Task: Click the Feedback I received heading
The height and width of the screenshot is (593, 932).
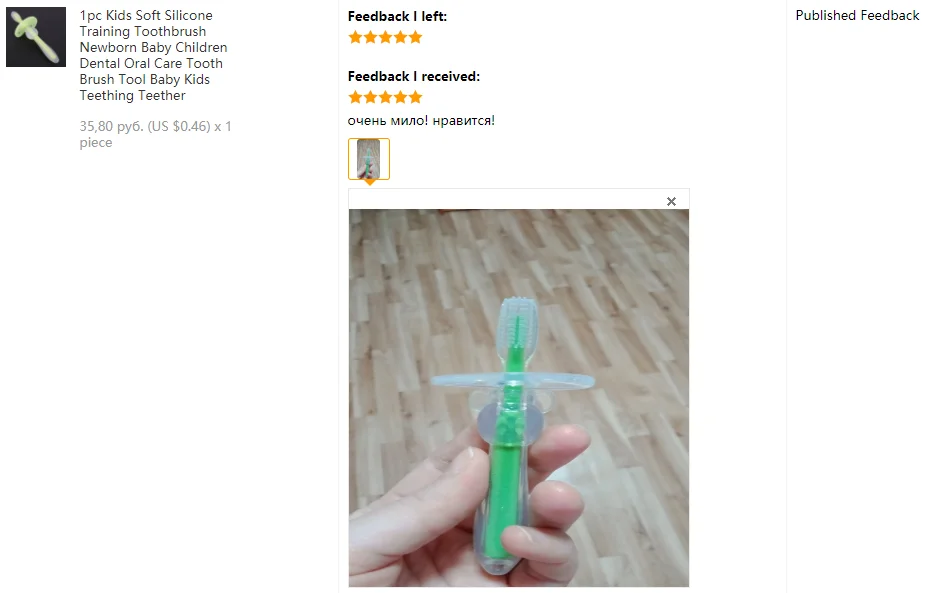Action: [x=414, y=76]
